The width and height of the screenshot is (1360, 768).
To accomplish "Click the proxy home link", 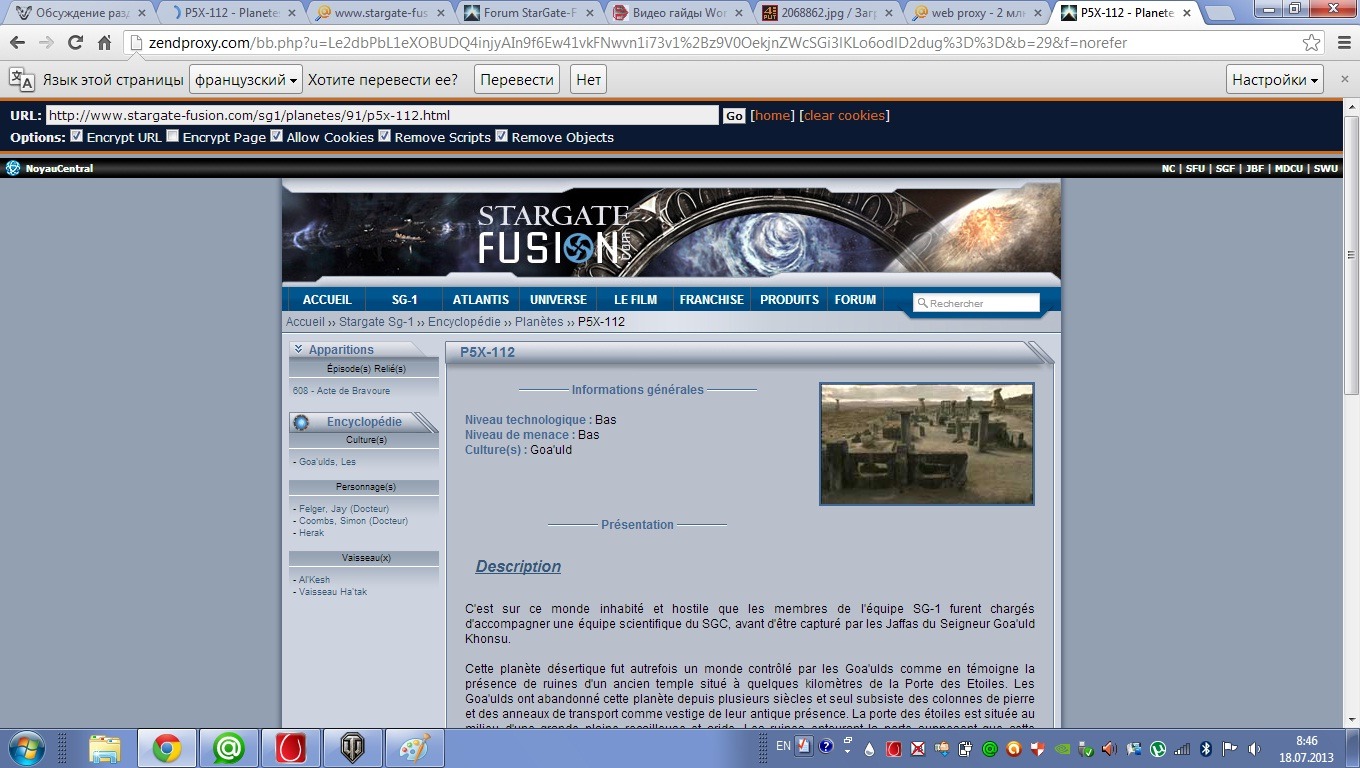I will pos(772,116).
